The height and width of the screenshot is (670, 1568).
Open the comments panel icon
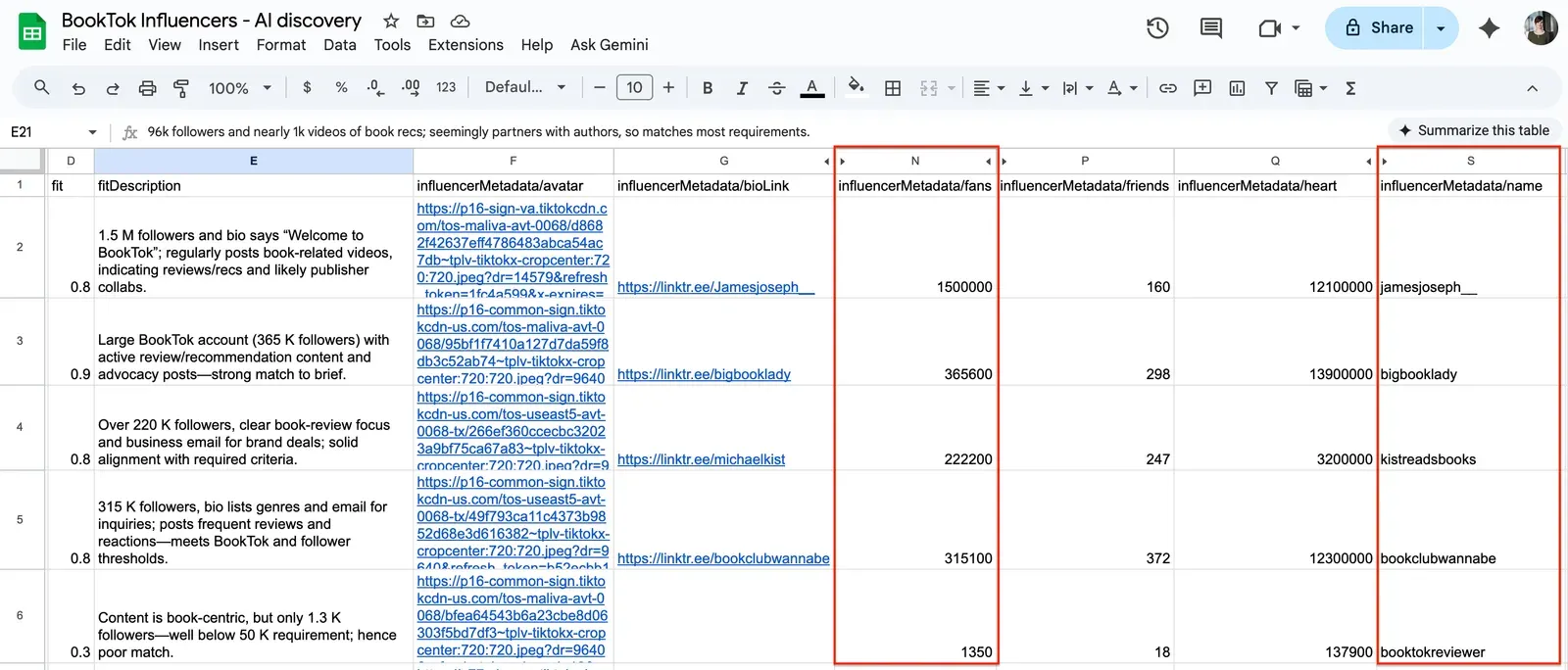pyautogui.click(x=1211, y=28)
